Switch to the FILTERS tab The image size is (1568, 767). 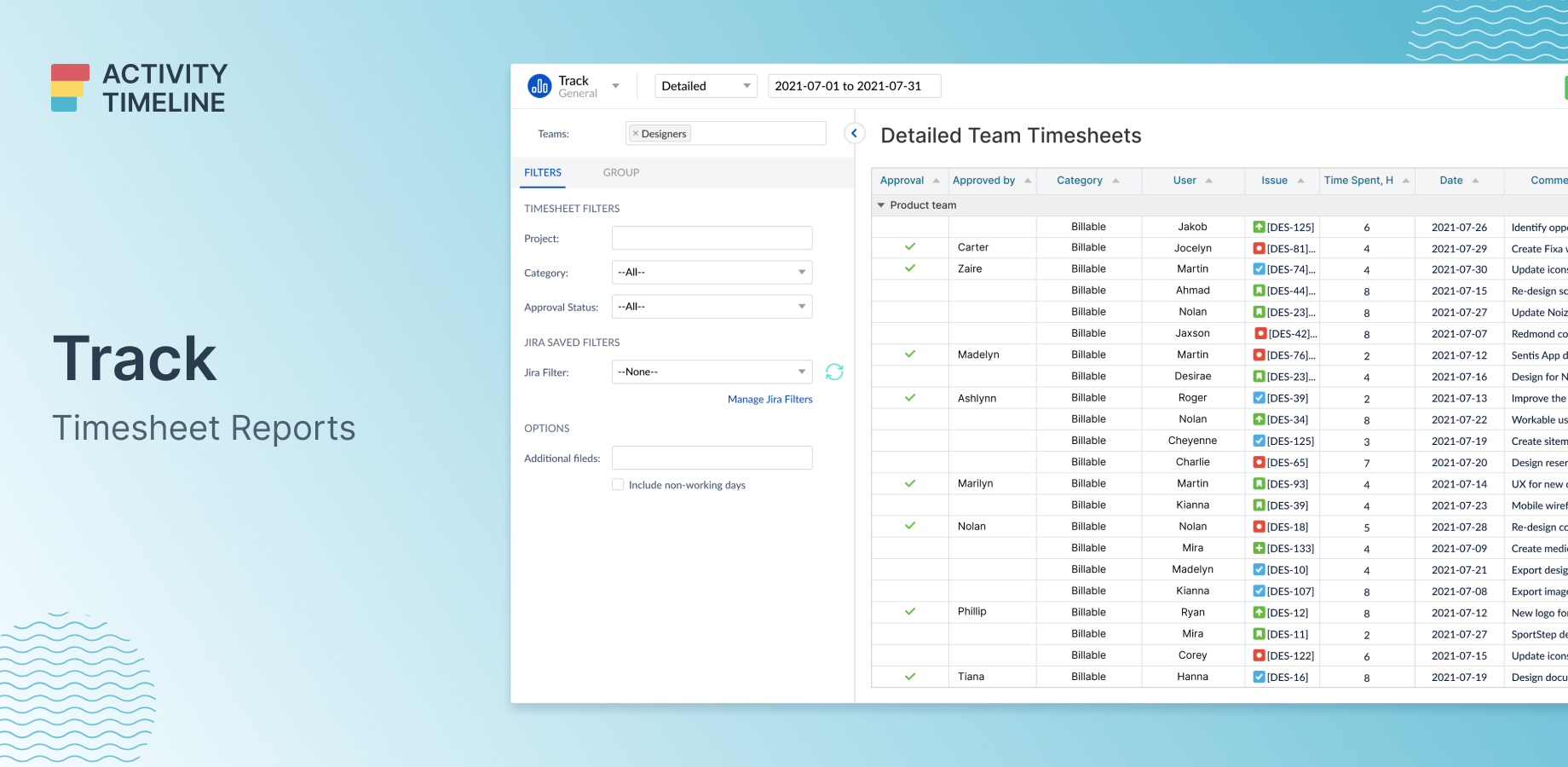click(x=543, y=172)
